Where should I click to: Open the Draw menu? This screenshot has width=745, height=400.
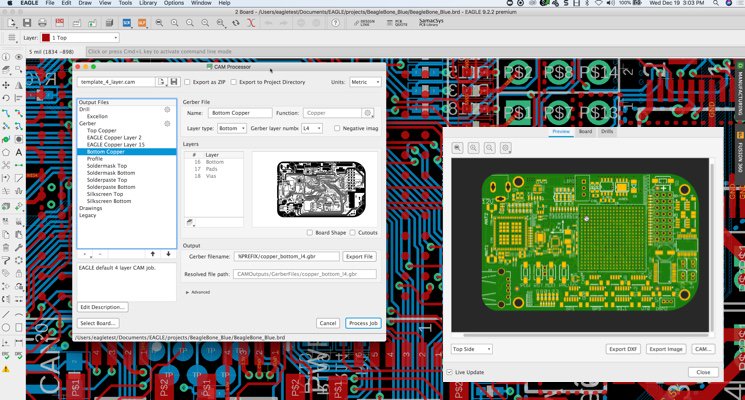pyautogui.click(x=85, y=3)
